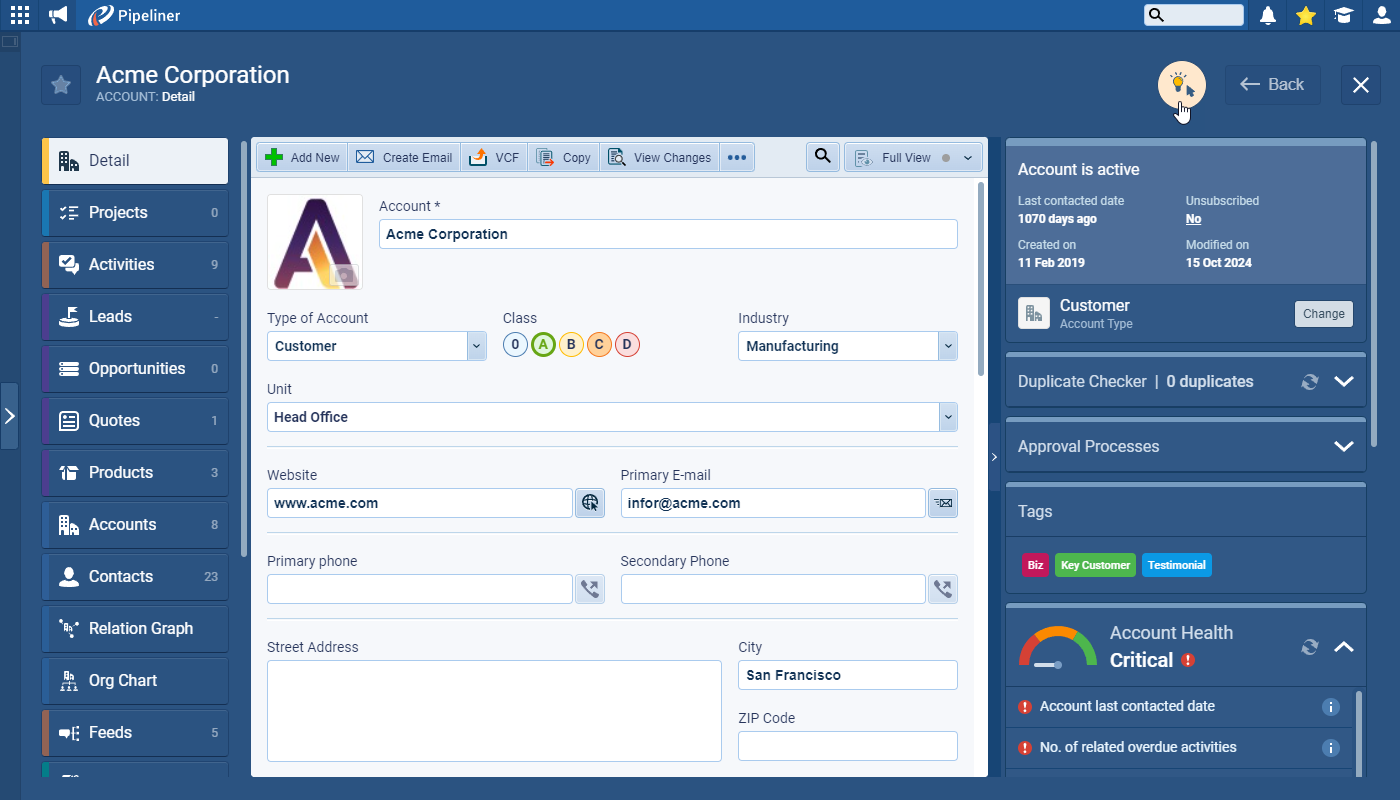Expand the Approval Processes panel

click(x=1343, y=447)
